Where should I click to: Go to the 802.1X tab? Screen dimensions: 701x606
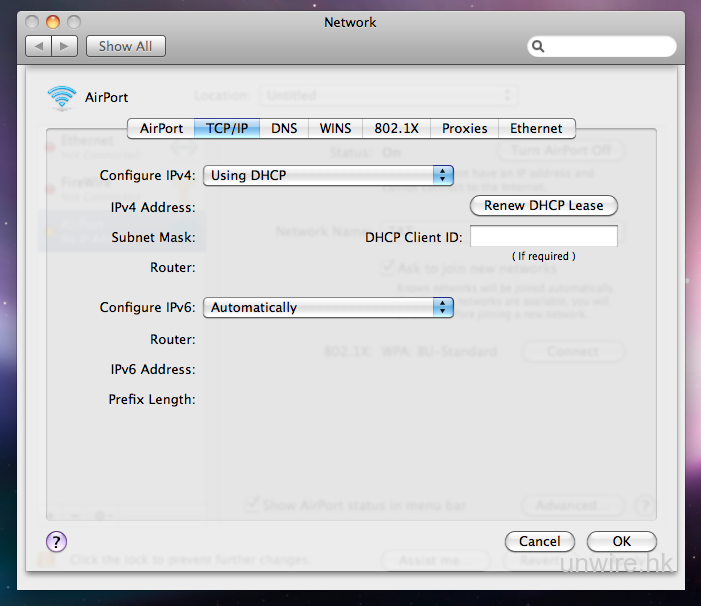pos(394,128)
